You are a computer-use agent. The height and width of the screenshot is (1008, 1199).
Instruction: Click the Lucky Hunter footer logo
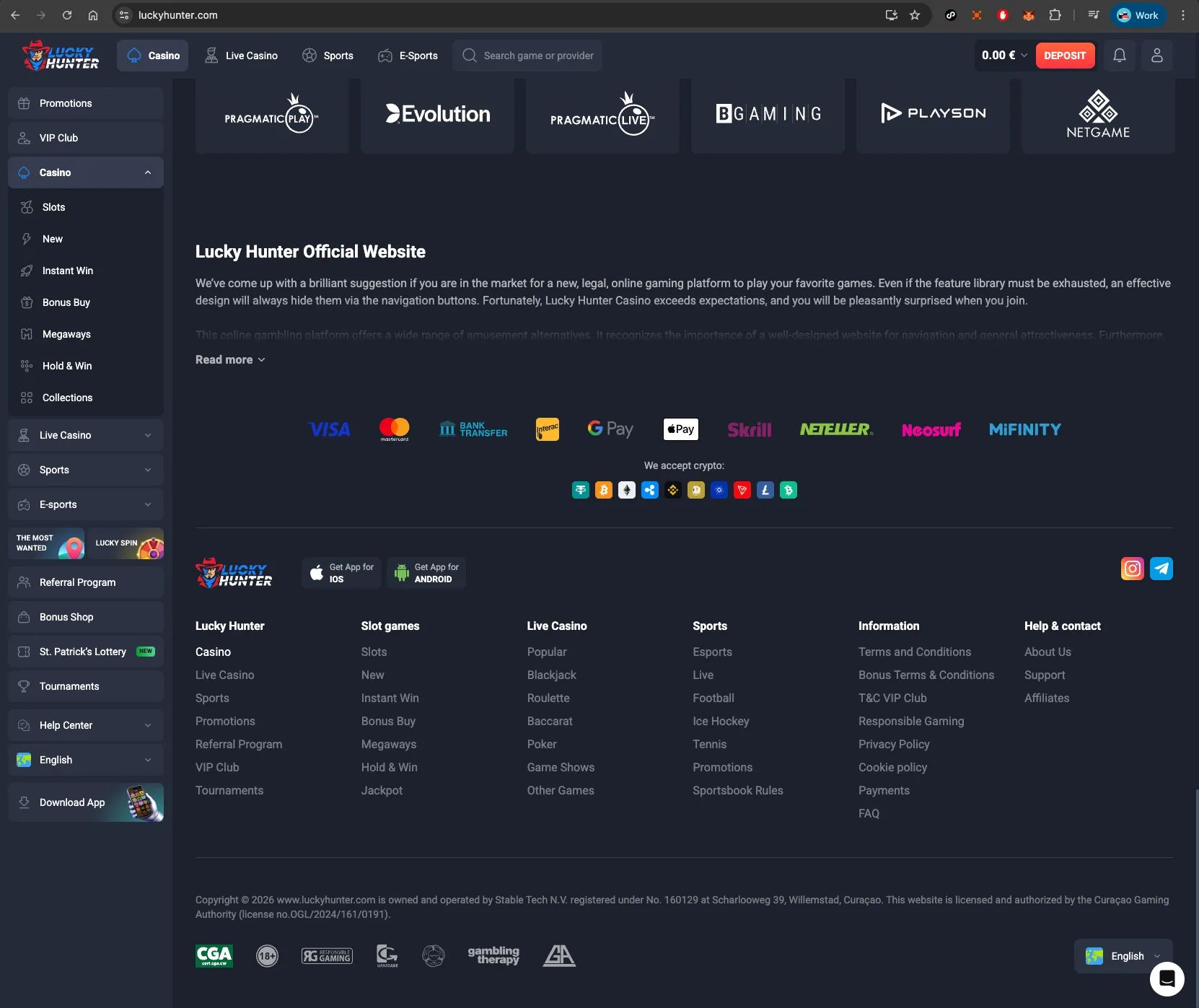pos(234,572)
